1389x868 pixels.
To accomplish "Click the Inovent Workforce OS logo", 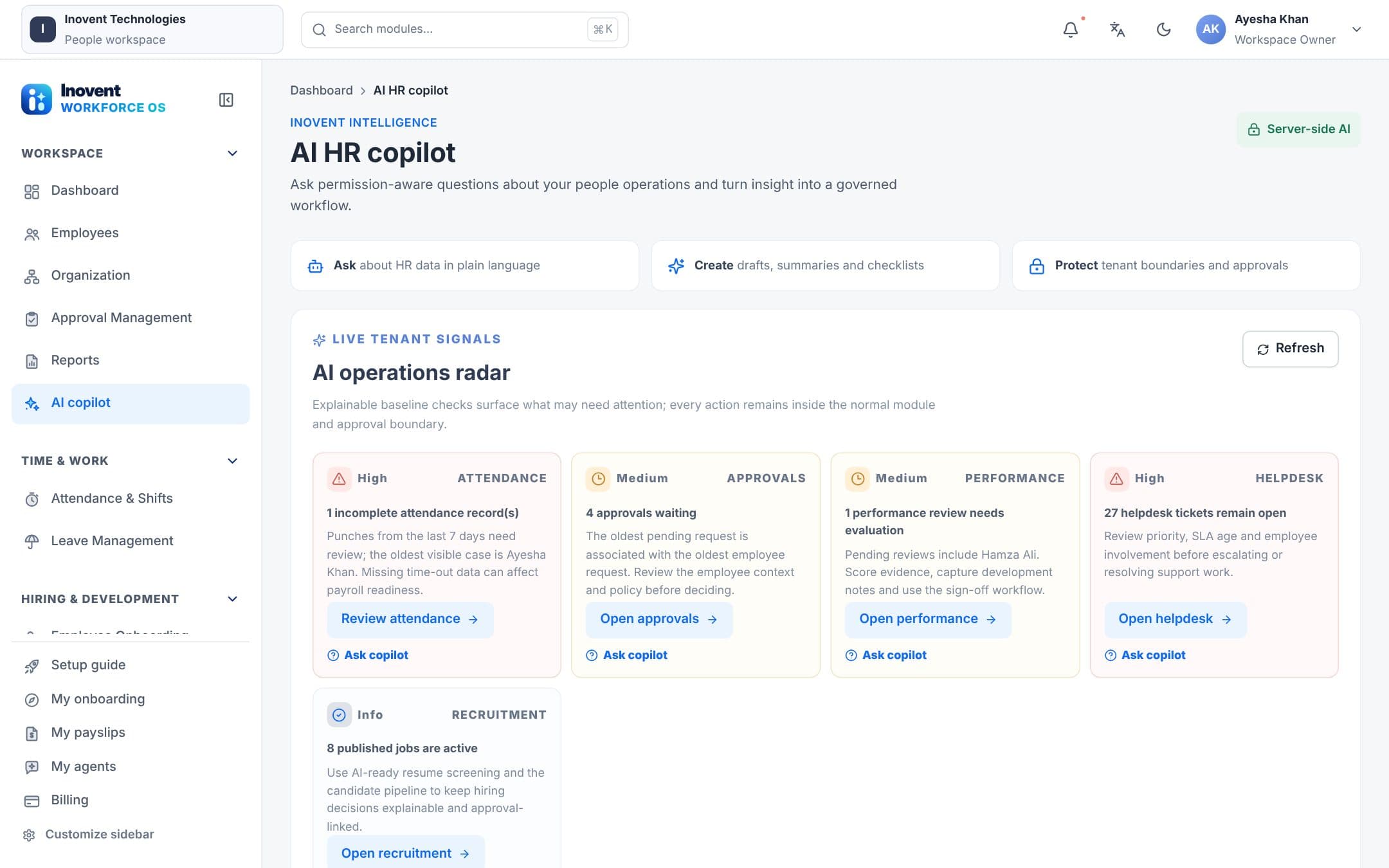I will [x=94, y=99].
